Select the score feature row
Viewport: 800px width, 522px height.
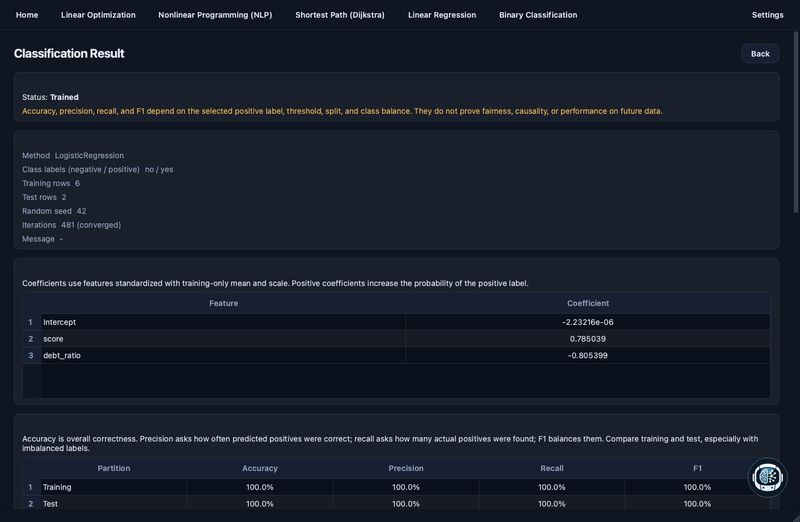[396, 339]
